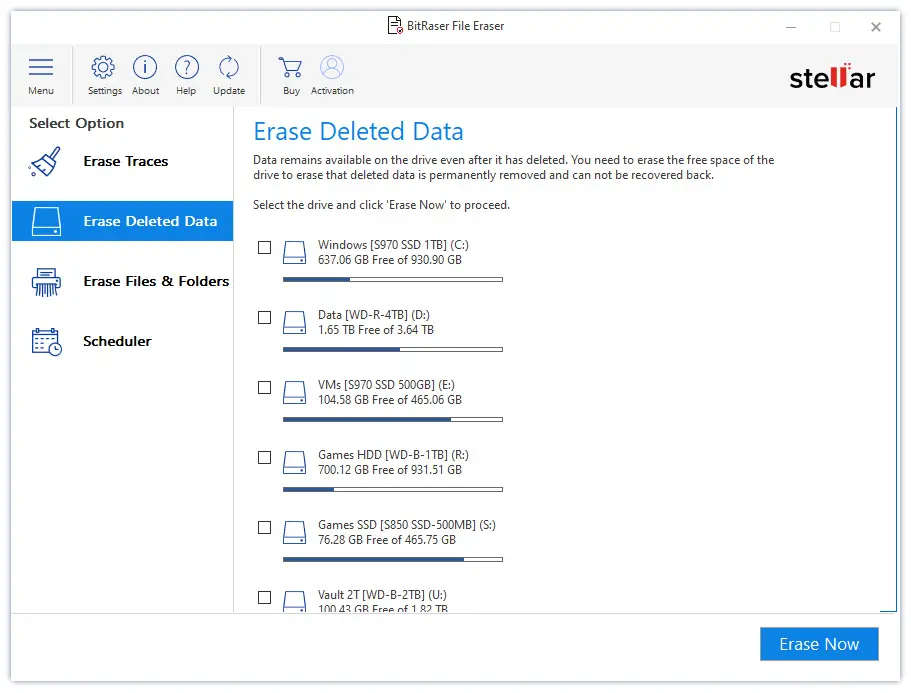Check the Vault 2T (U:) checkbox
The image size is (911, 693).
264,597
